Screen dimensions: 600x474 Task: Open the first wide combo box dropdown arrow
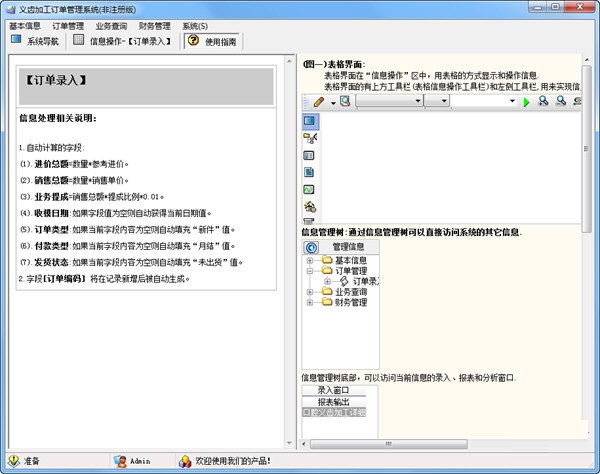(x=418, y=101)
